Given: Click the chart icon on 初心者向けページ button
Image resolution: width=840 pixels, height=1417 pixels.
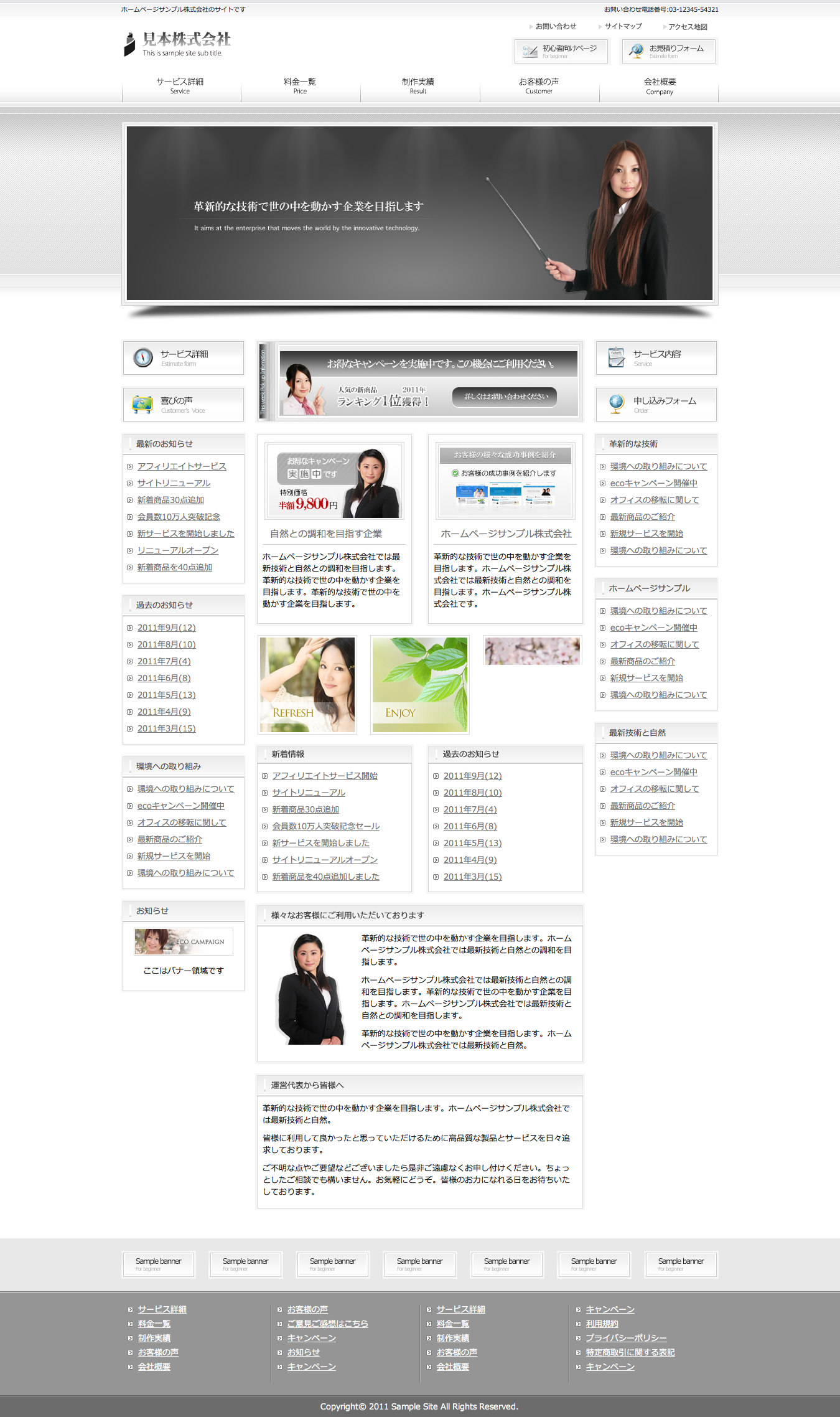Looking at the screenshot, I should point(530,51).
